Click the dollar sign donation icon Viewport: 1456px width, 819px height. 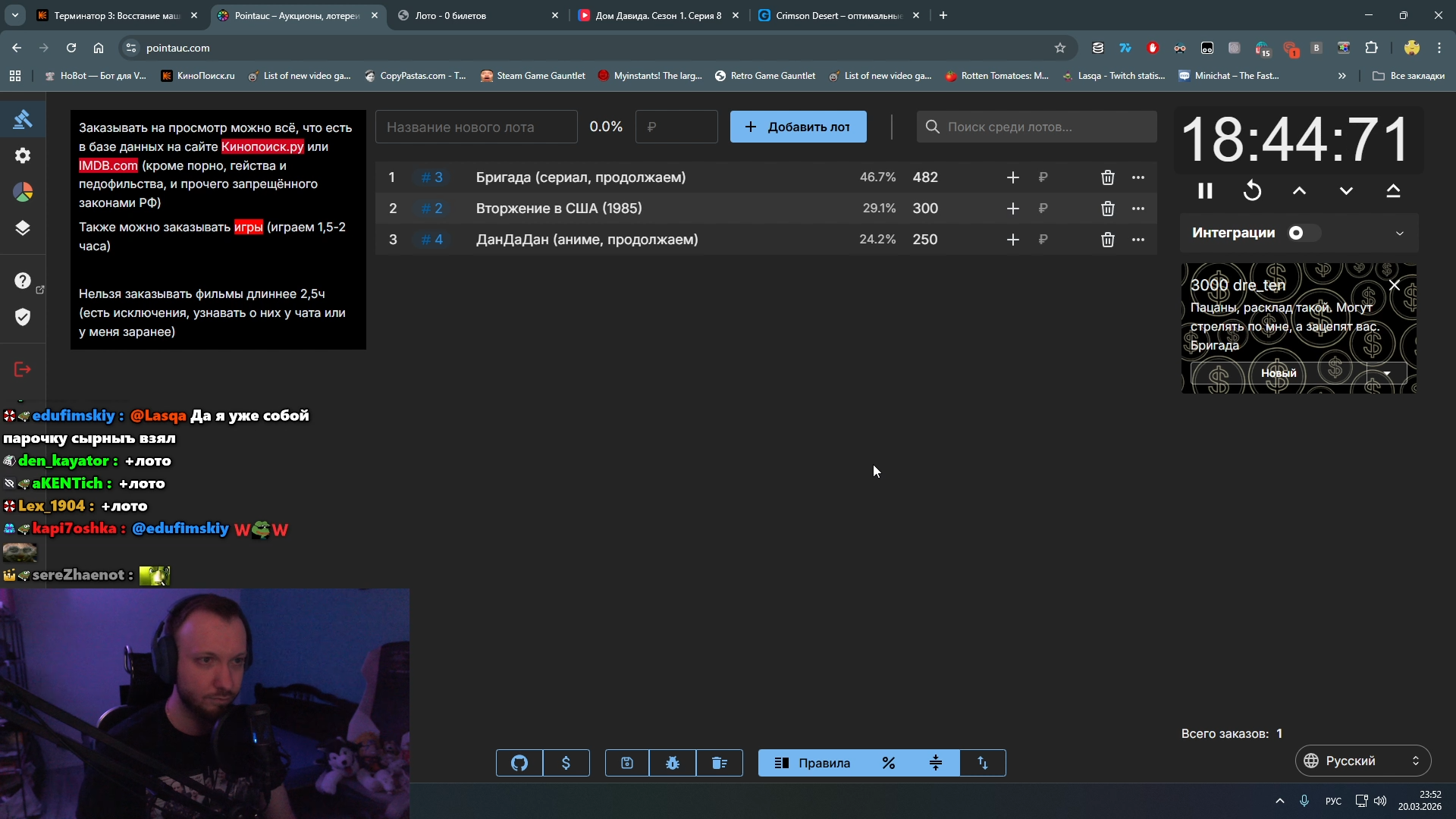point(566,763)
